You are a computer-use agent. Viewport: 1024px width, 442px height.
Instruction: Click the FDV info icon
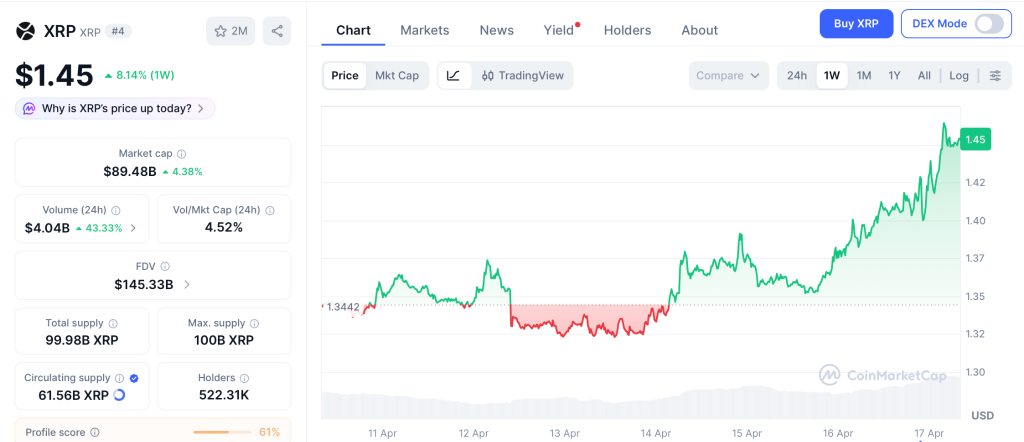tap(165, 267)
